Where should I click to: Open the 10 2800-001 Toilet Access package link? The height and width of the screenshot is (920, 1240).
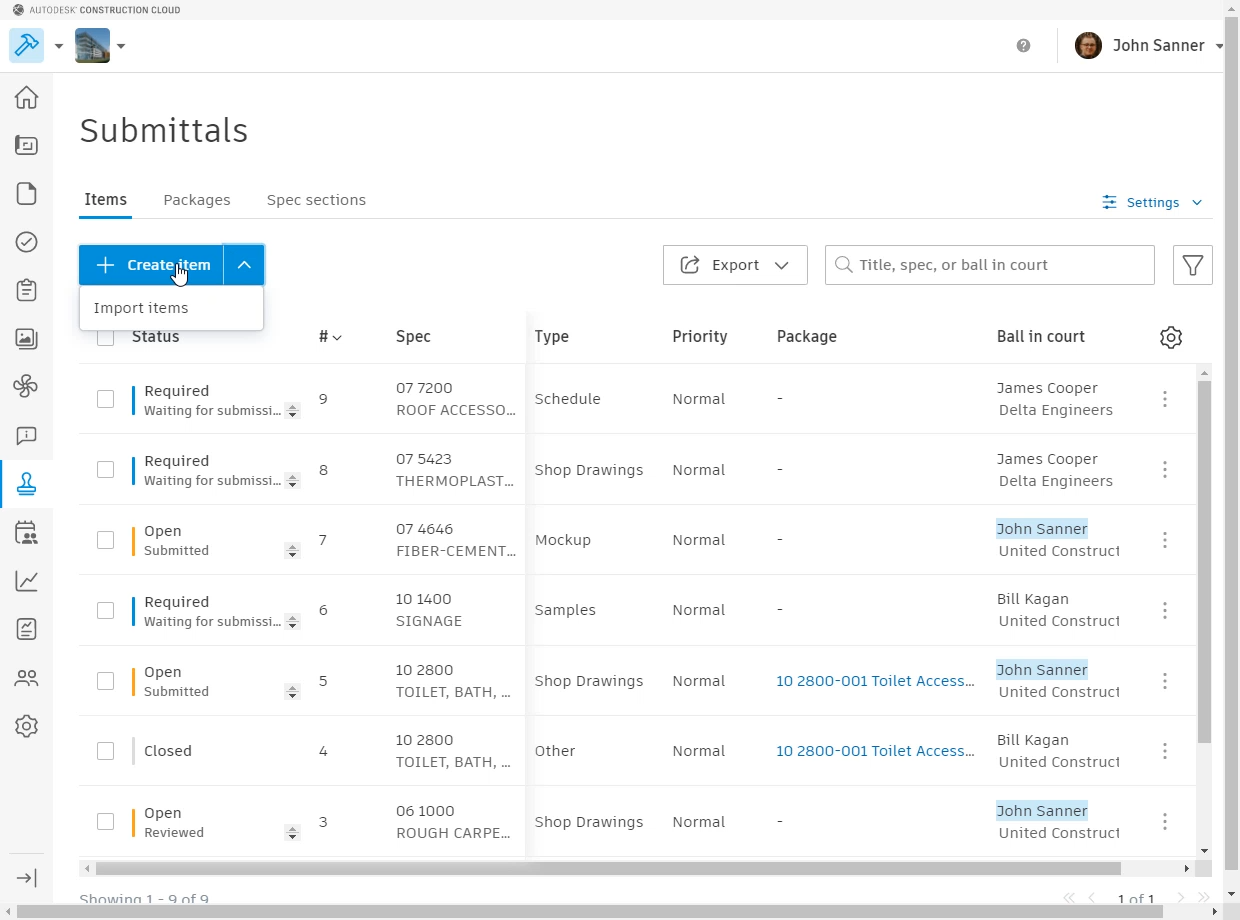[x=874, y=681]
